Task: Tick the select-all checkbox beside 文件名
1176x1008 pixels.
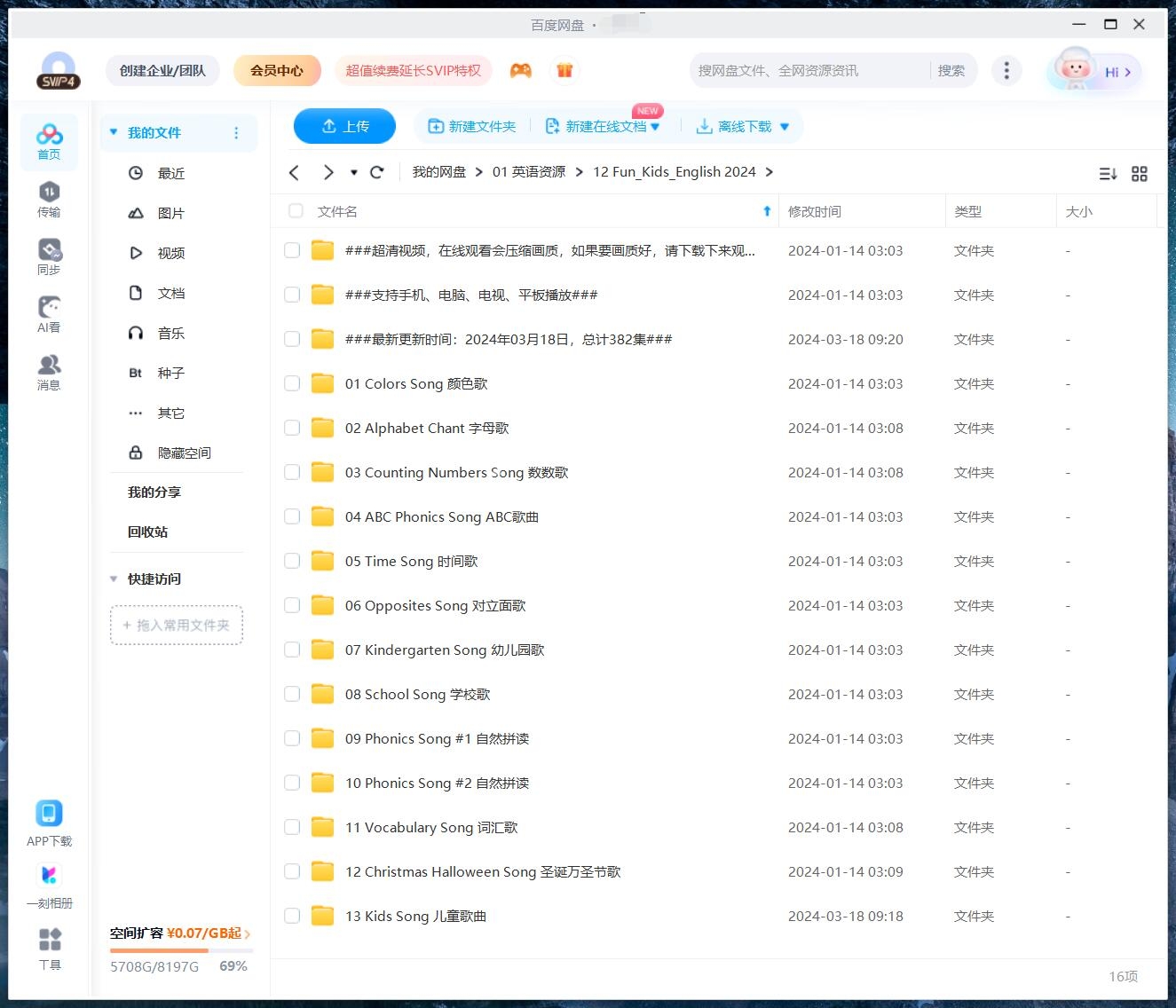Action: (x=296, y=211)
